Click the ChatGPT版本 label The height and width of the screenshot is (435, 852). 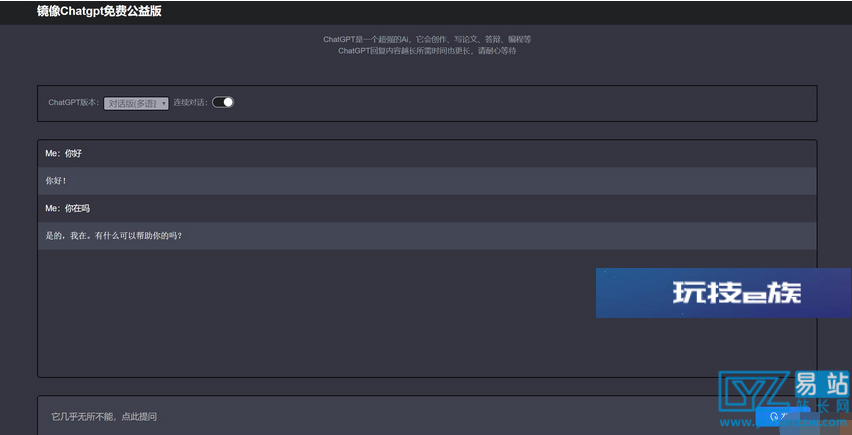(74, 102)
